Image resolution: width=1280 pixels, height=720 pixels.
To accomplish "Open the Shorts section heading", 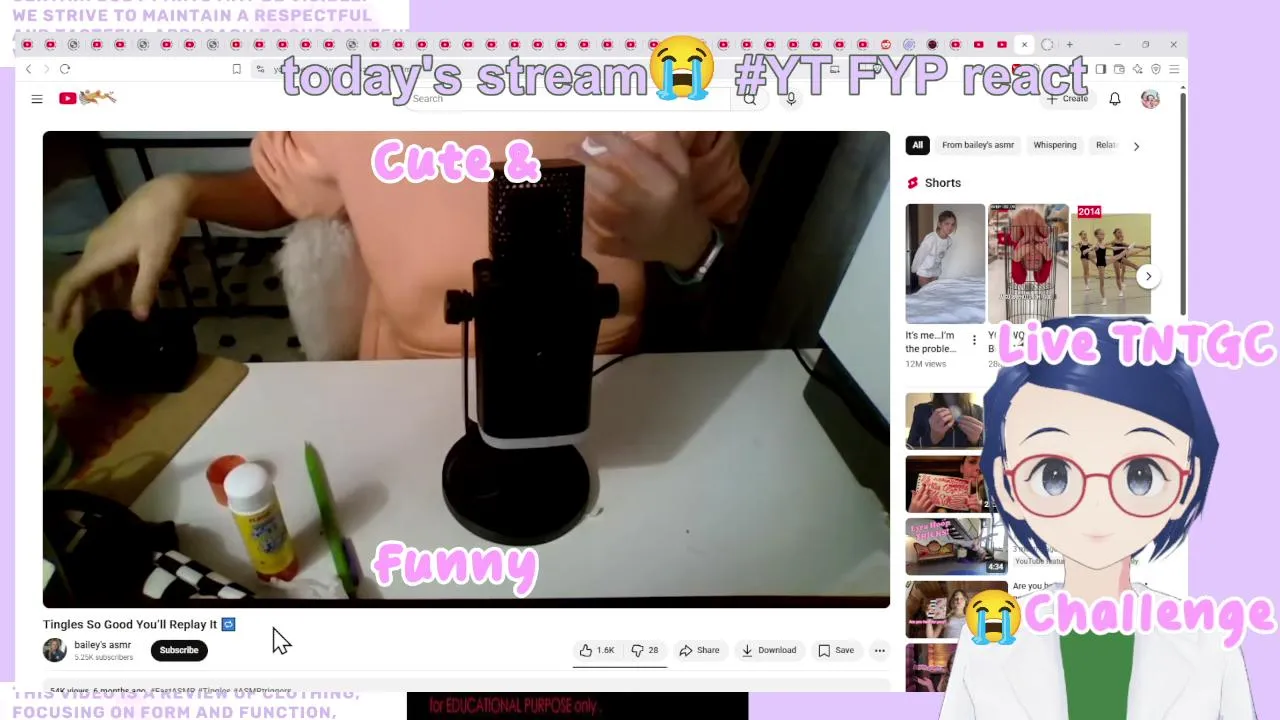I will (943, 183).
